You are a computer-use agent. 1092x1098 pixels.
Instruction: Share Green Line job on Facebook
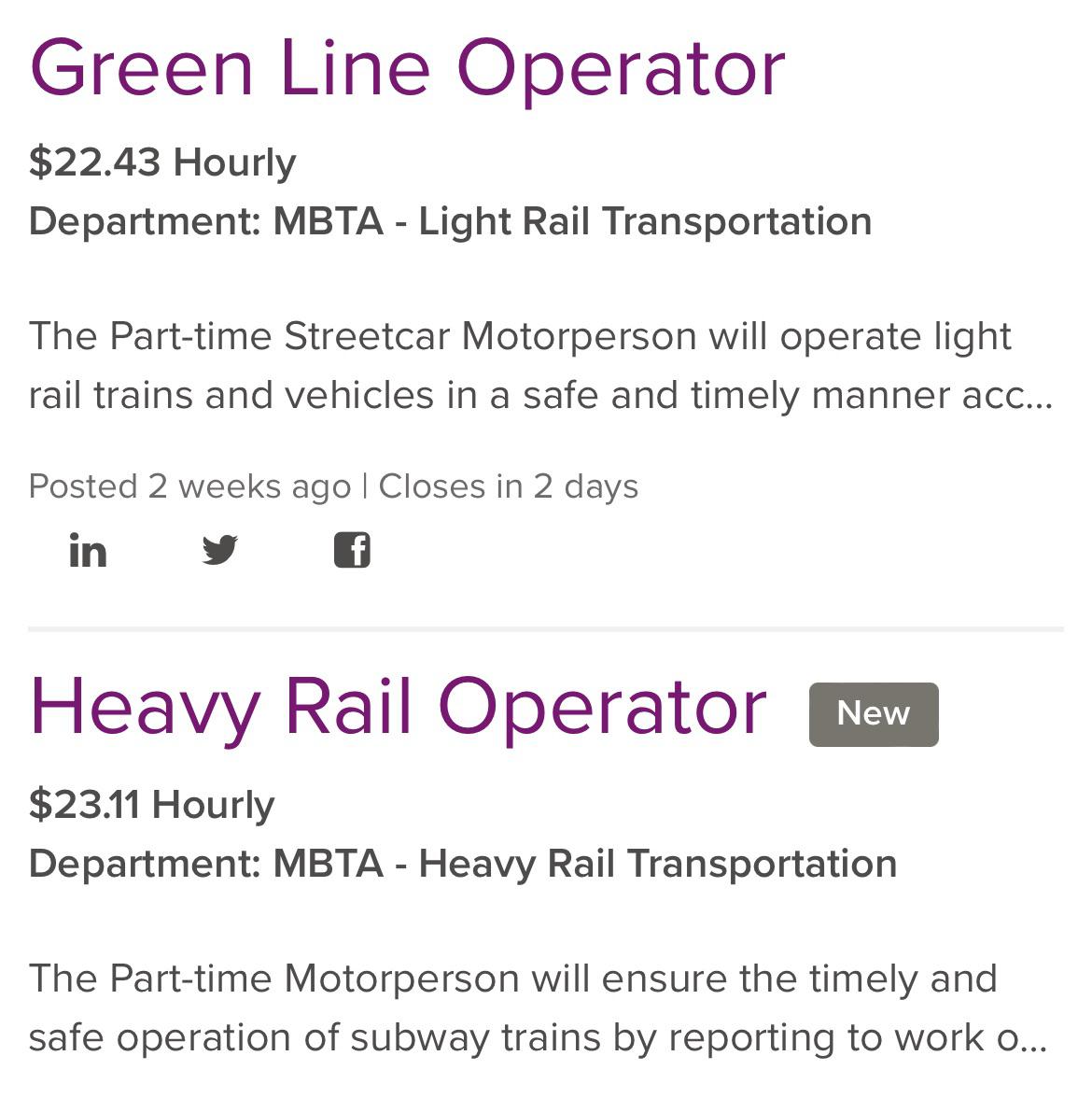[352, 551]
